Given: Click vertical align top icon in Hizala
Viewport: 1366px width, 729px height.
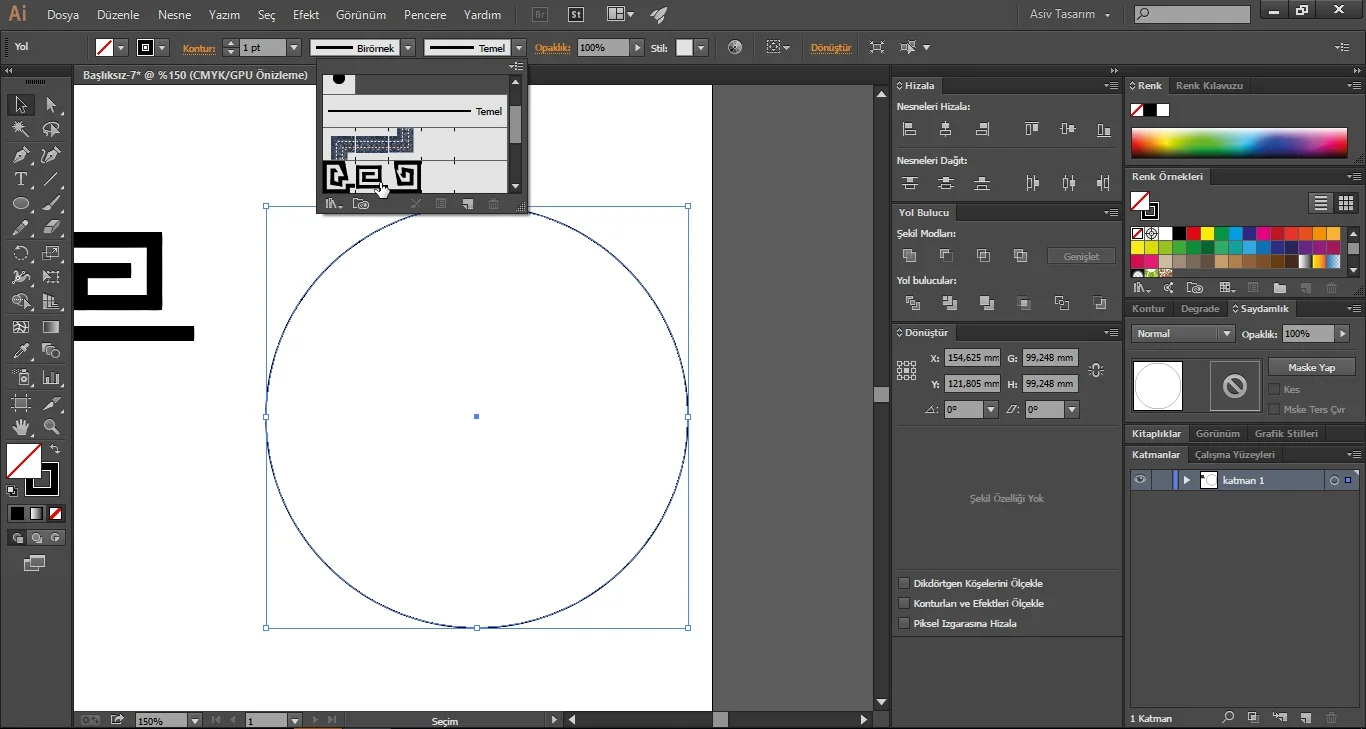Looking at the screenshot, I should [x=1031, y=129].
